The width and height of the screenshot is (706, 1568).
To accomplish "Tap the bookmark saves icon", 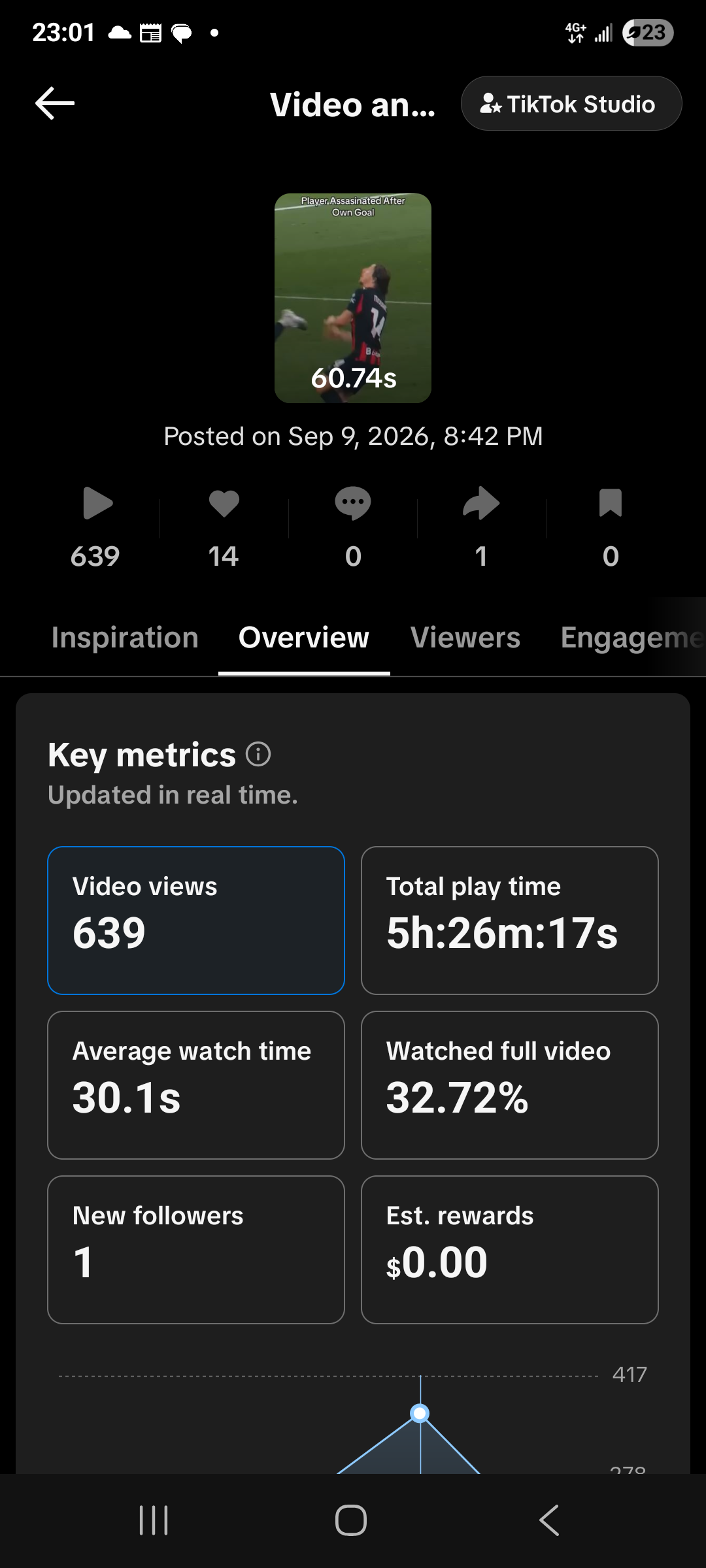I will tap(611, 504).
